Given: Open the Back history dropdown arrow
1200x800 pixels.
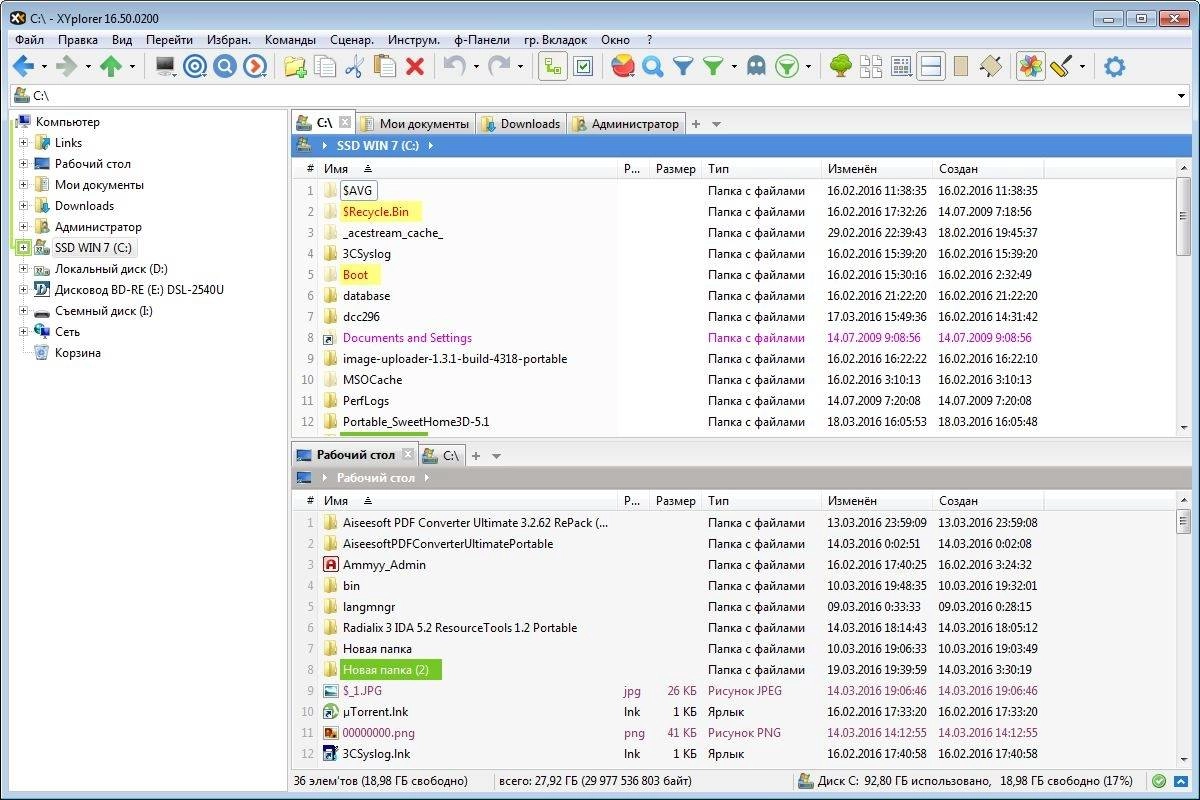Looking at the screenshot, I should [x=44, y=68].
